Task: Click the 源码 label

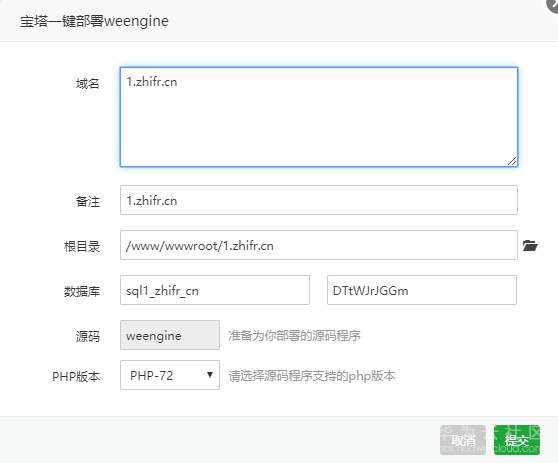Action: (x=88, y=336)
